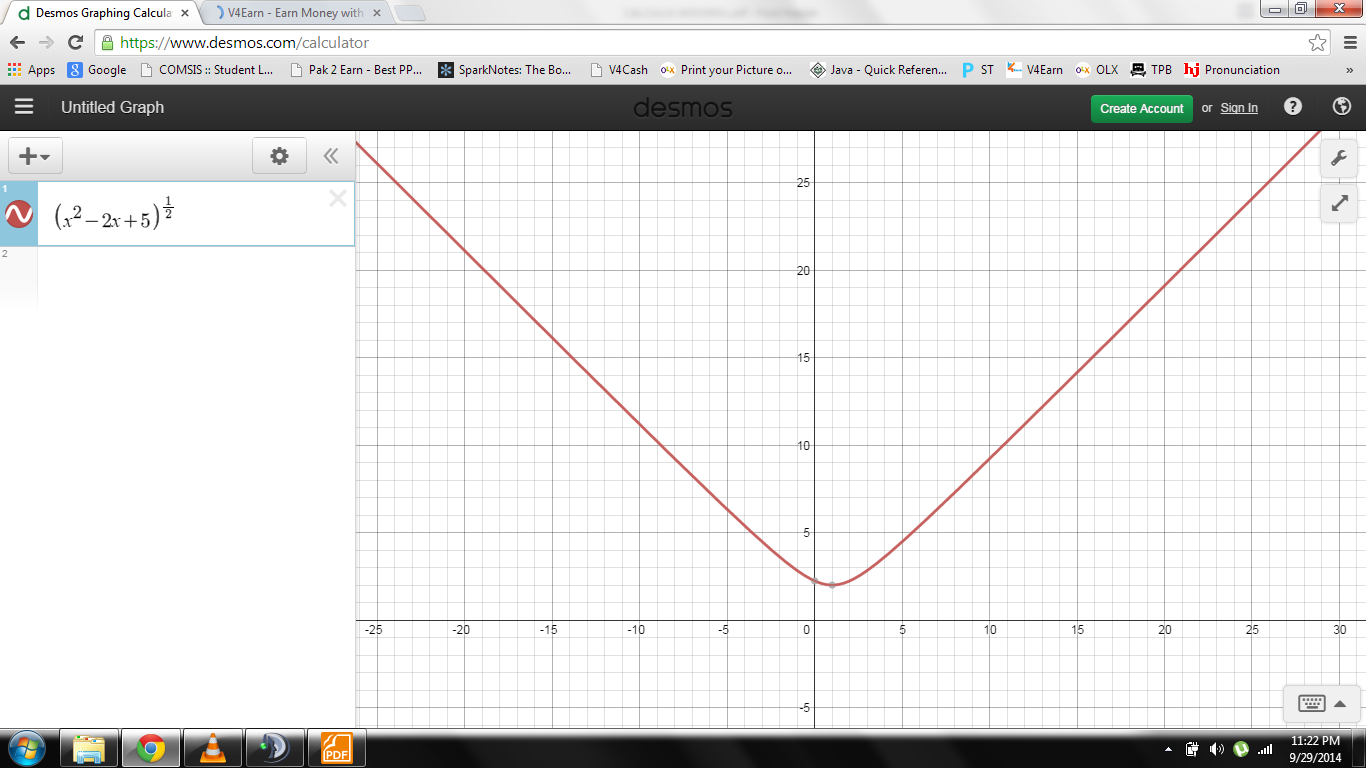This screenshot has width=1366, height=768.
Task: Hide the curve using expression 1's color icon
Action: click(x=19, y=214)
